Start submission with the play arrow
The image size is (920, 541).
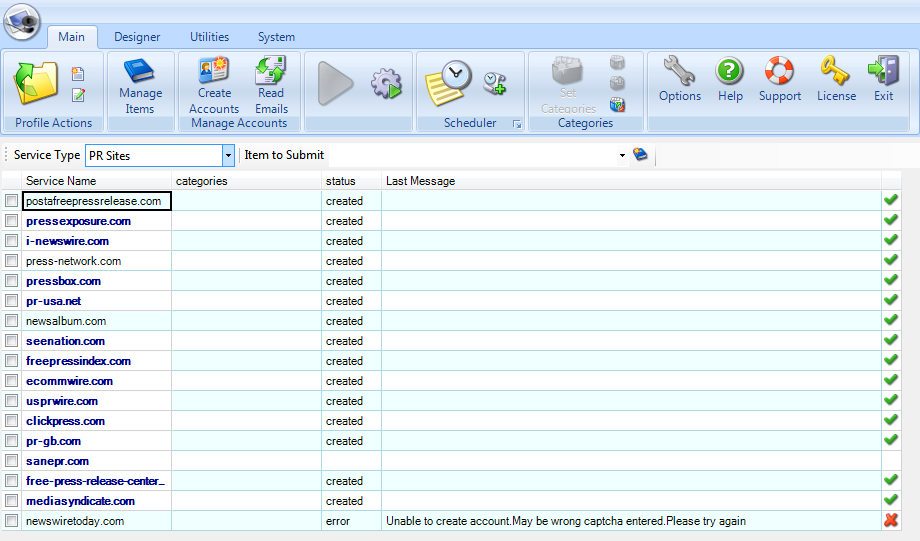coord(335,83)
